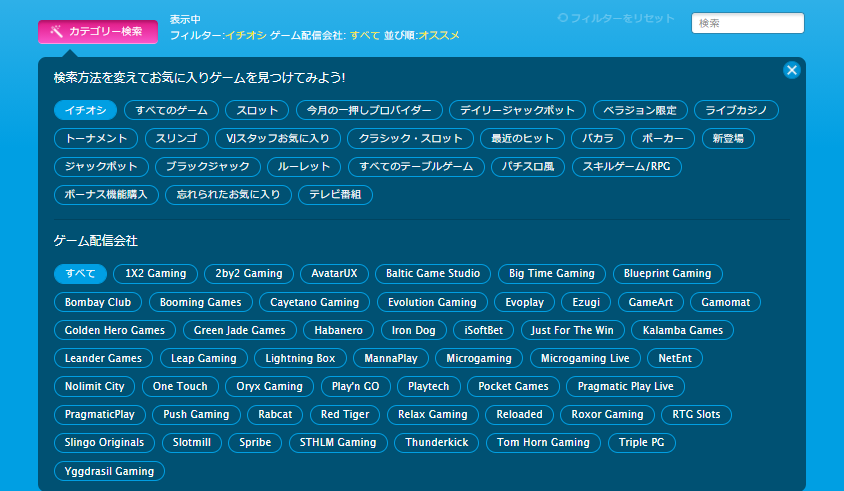The width and height of the screenshot is (844, 491).
Task: Filter games by スリンゴ
Action: click(x=176, y=138)
